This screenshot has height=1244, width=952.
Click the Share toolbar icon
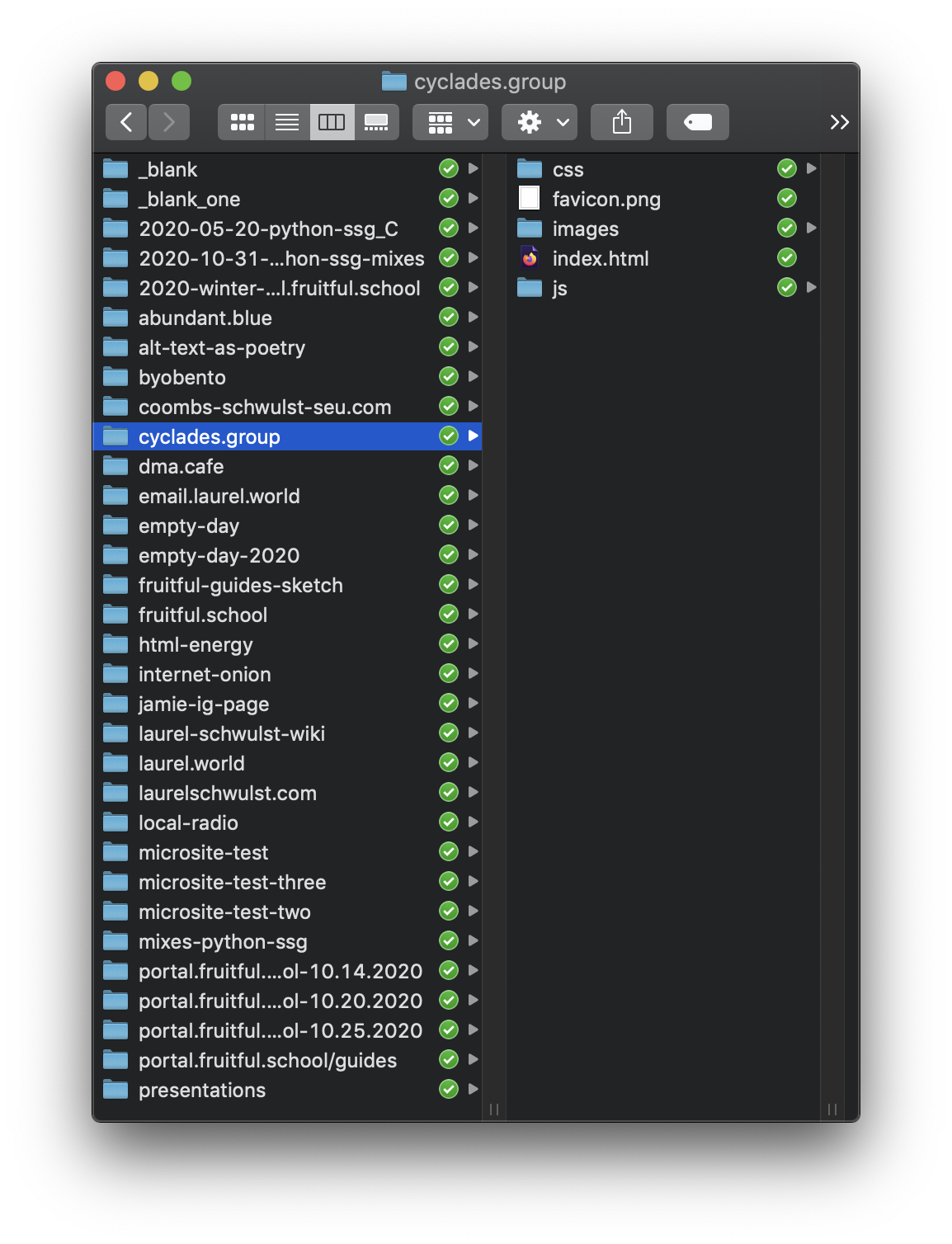tap(622, 122)
